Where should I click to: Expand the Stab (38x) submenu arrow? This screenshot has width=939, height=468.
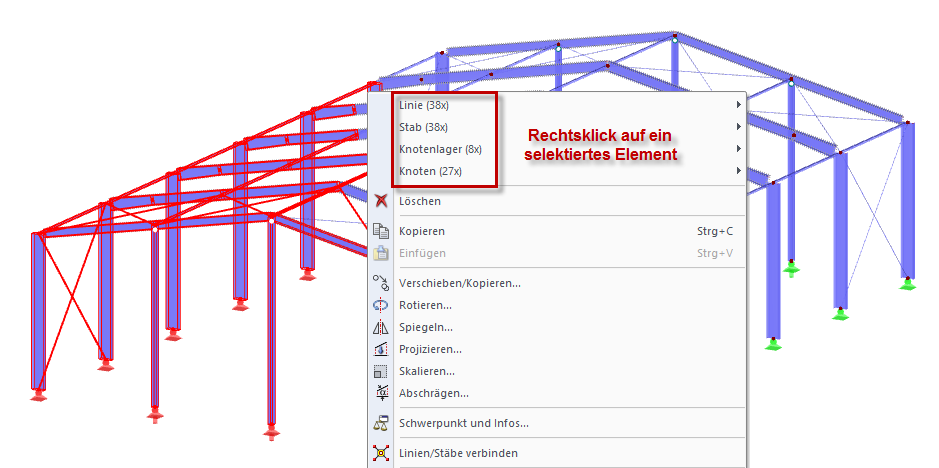739,126
